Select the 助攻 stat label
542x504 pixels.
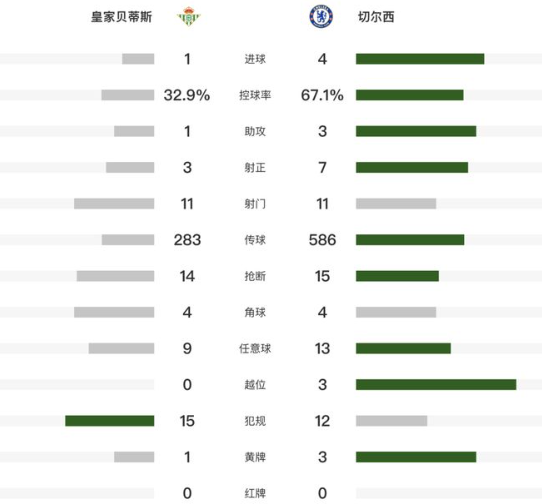click(x=255, y=131)
